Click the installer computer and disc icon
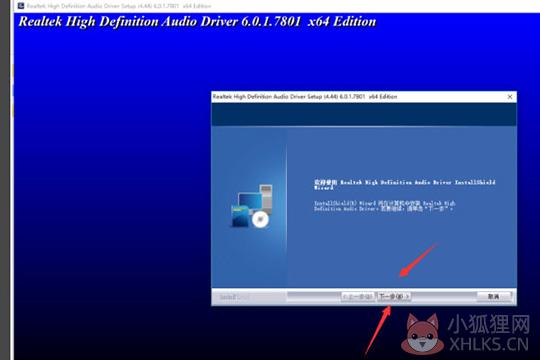Screen dimensions: 540x360 (x=252, y=206)
